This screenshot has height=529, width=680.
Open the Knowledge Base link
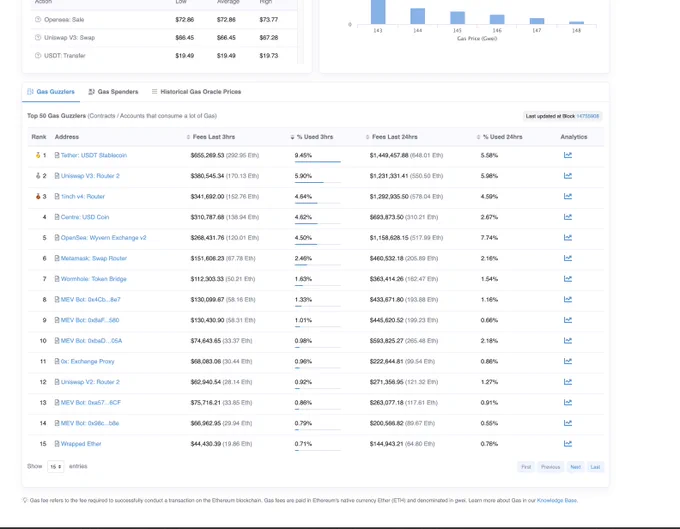[557, 500]
